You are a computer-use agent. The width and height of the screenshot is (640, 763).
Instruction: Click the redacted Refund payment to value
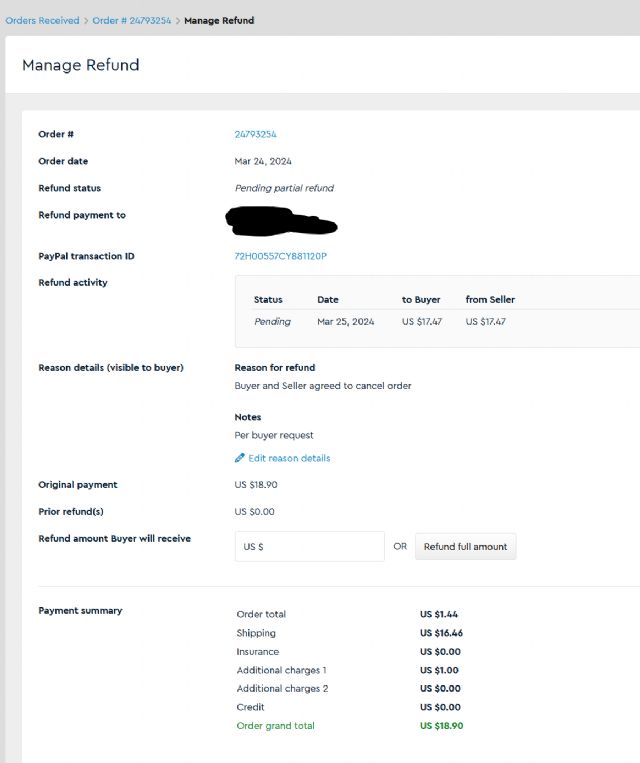click(x=282, y=220)
